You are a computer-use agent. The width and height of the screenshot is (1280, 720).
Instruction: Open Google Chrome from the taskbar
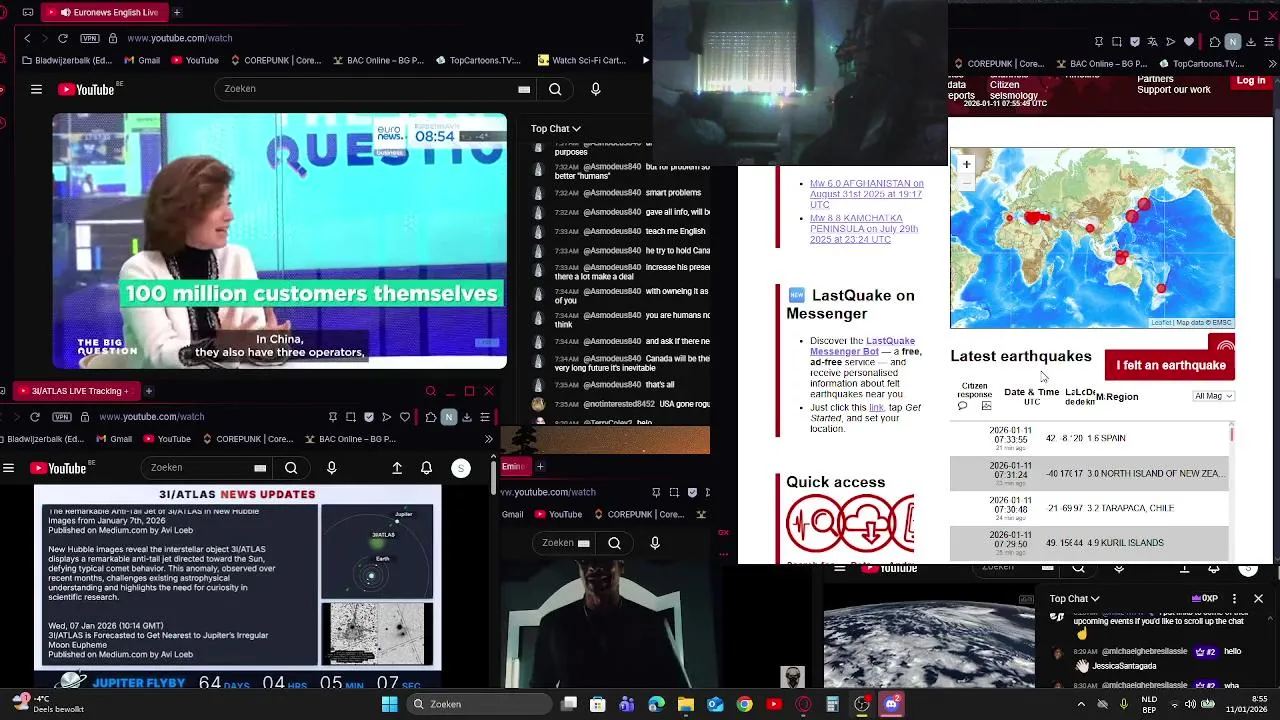click(744, 705)
